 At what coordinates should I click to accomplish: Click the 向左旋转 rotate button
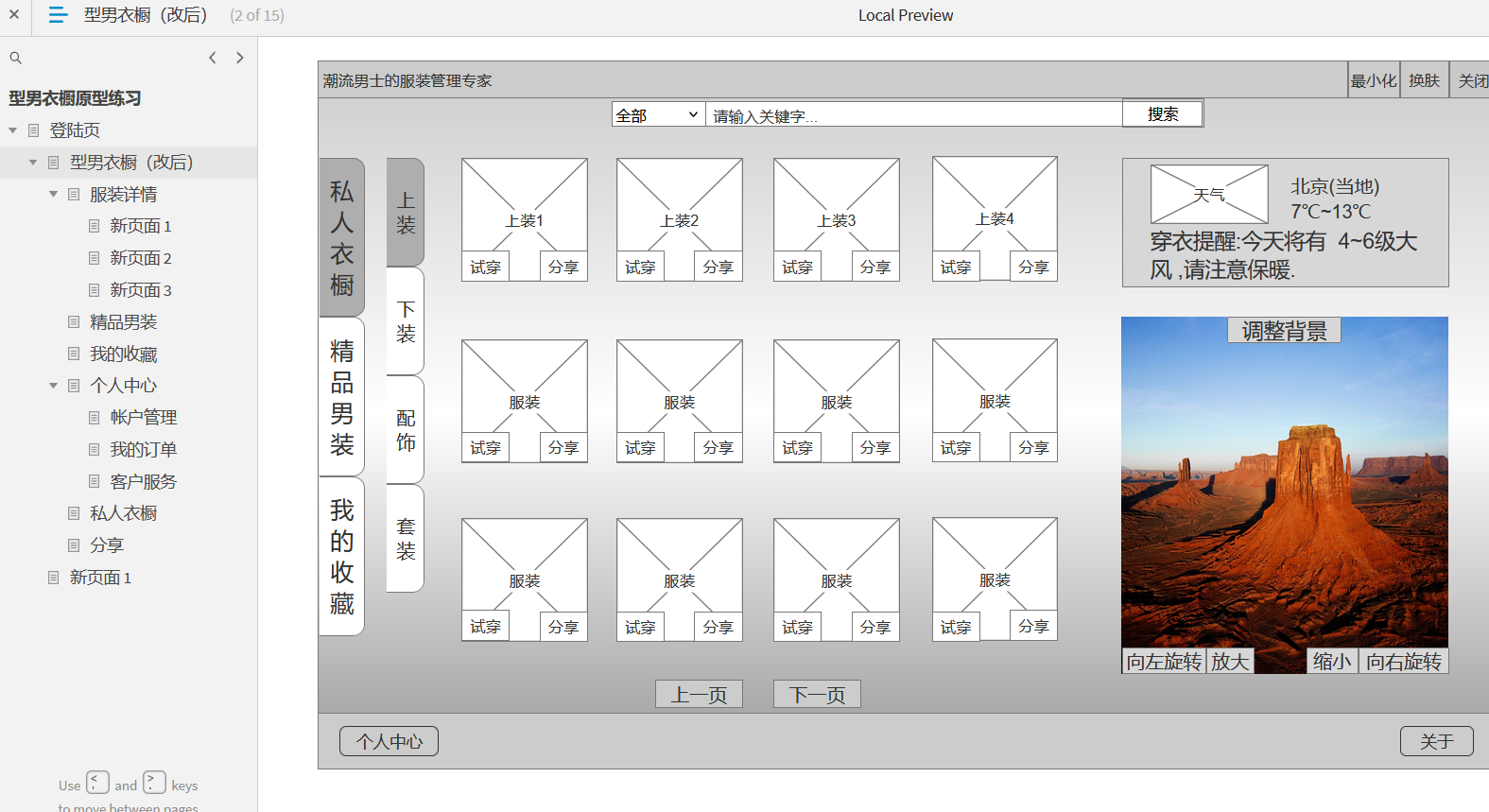click(x=1164, y=661)
